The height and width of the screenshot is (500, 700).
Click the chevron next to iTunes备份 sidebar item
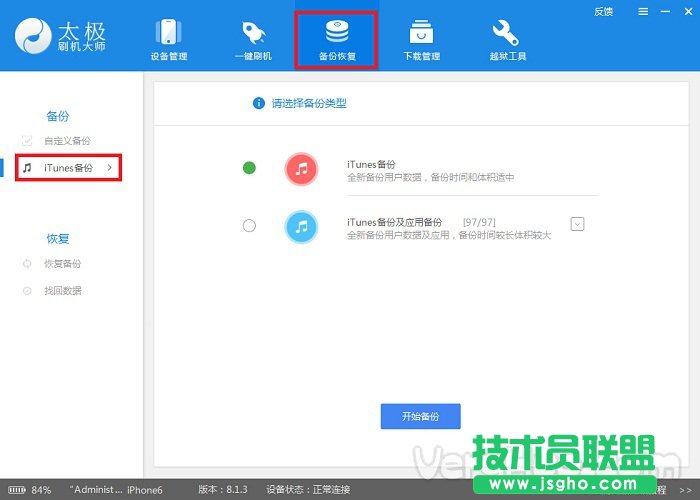(109, 167)
